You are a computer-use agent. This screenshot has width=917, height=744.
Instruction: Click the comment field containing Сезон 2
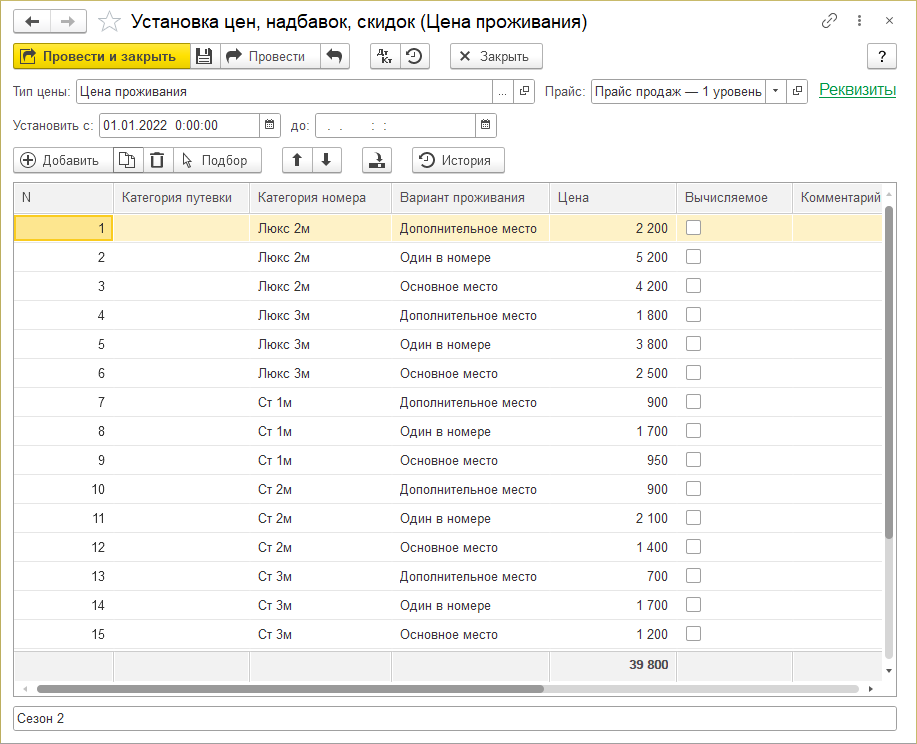[455, 719]
